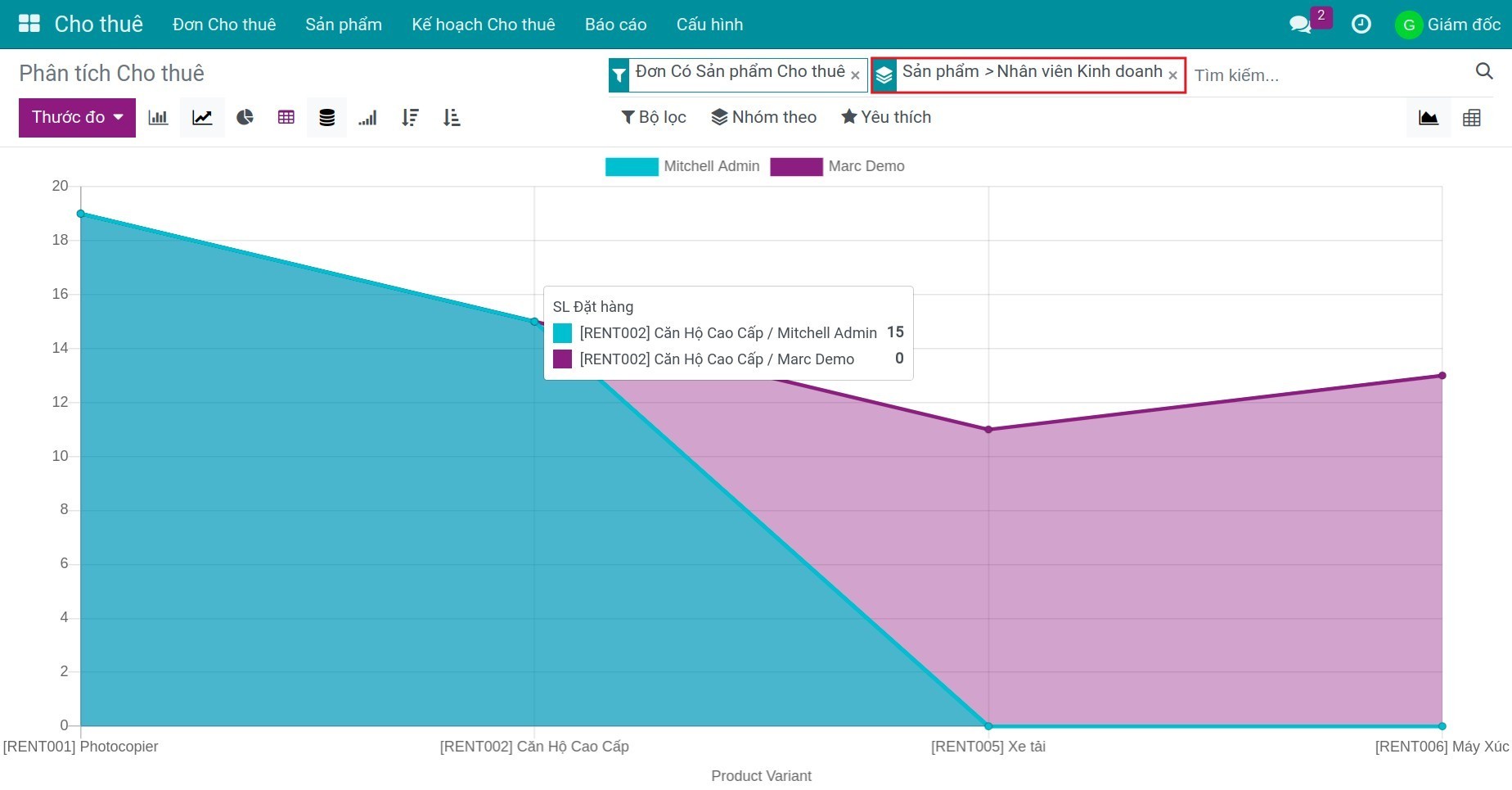Open the Đơn Cho thuê menu

point(224,25)
